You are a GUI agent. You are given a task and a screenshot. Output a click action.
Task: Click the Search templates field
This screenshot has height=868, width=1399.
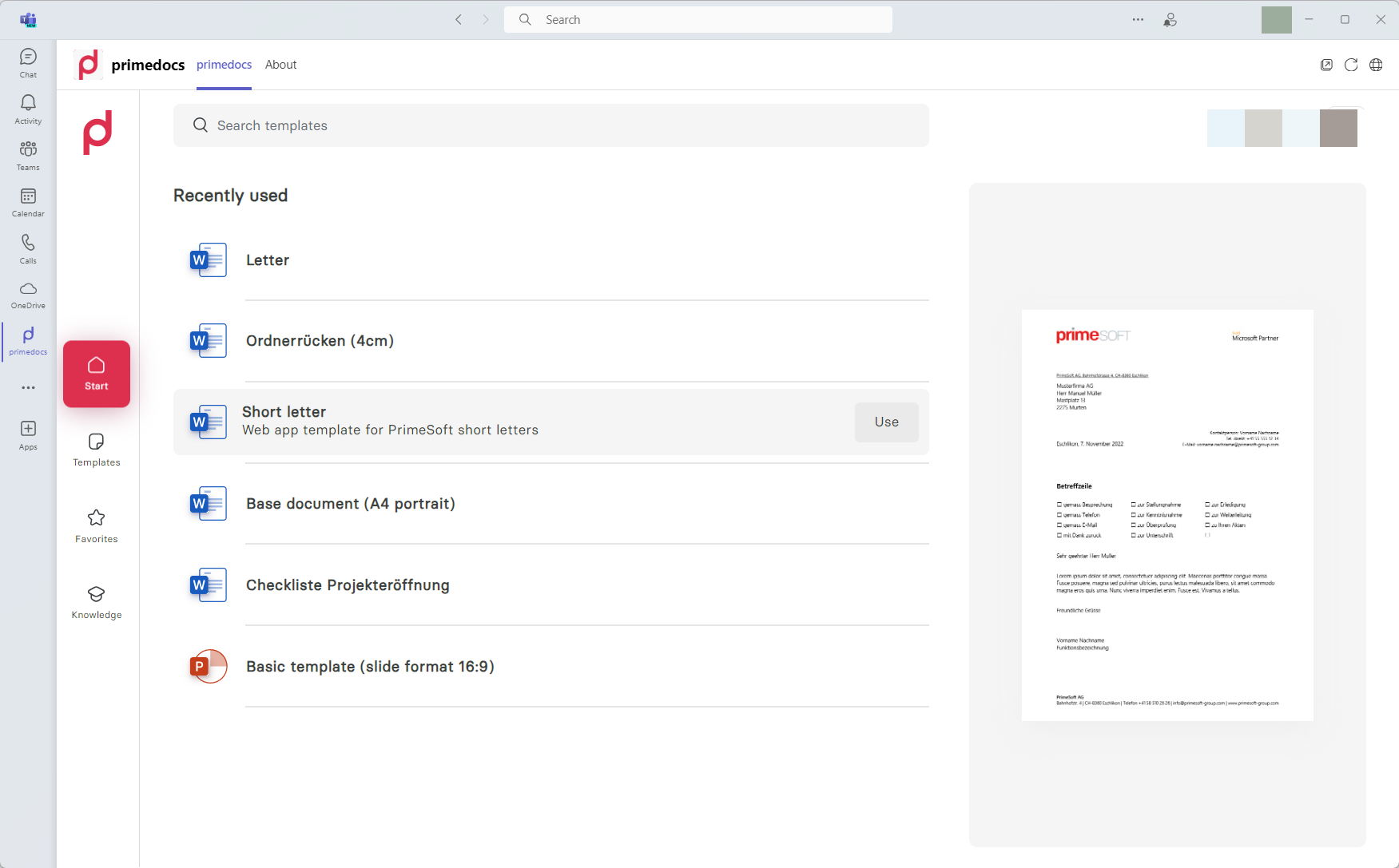[551, 125]
